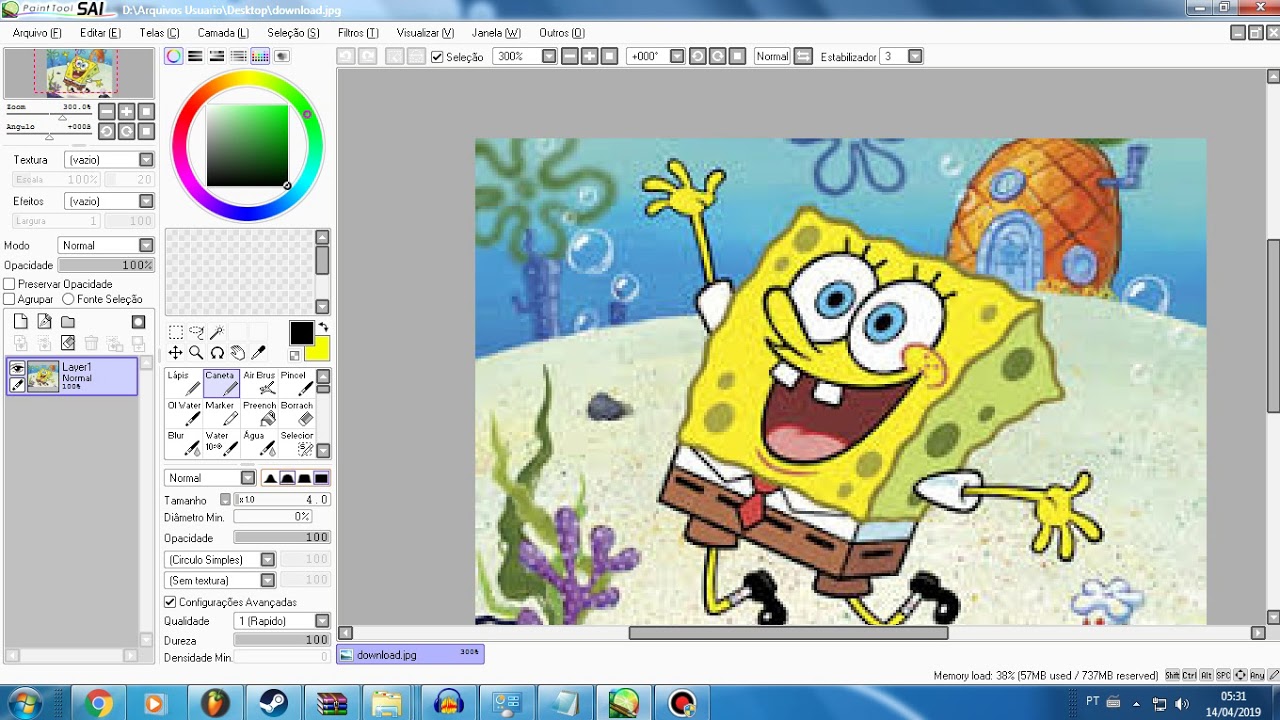
Task: Zoom out using the toolbar minus button
Action: 570,56
